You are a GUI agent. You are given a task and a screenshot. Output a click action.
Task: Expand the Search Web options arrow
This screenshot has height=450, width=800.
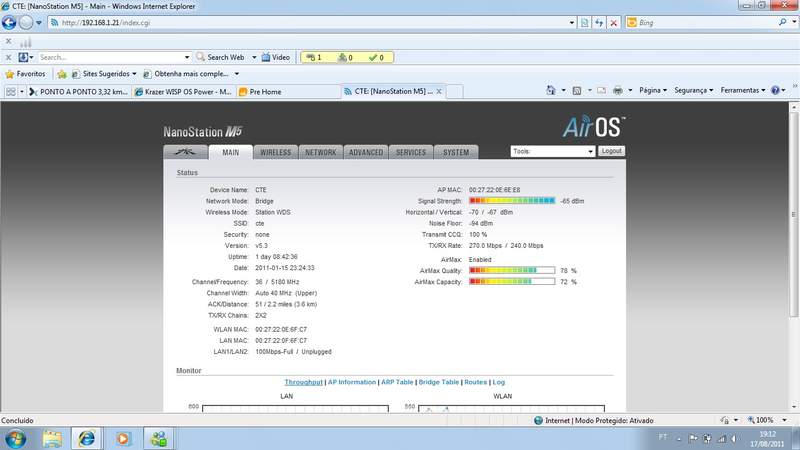(254, 57)
